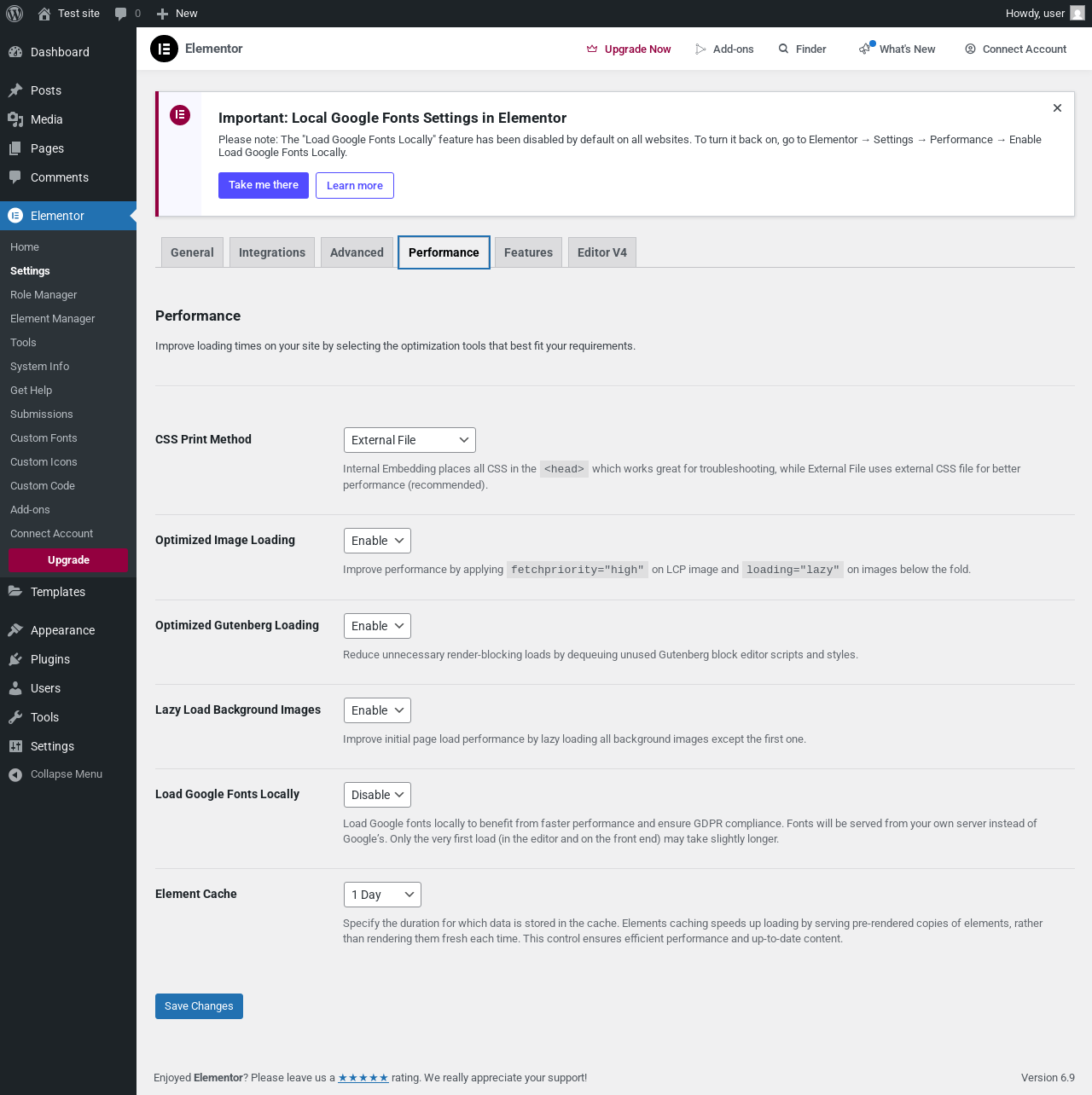Open the Elementor Settings submenu item
Viewport: 1092px width, 1095px height.
(x=30, y=271)
